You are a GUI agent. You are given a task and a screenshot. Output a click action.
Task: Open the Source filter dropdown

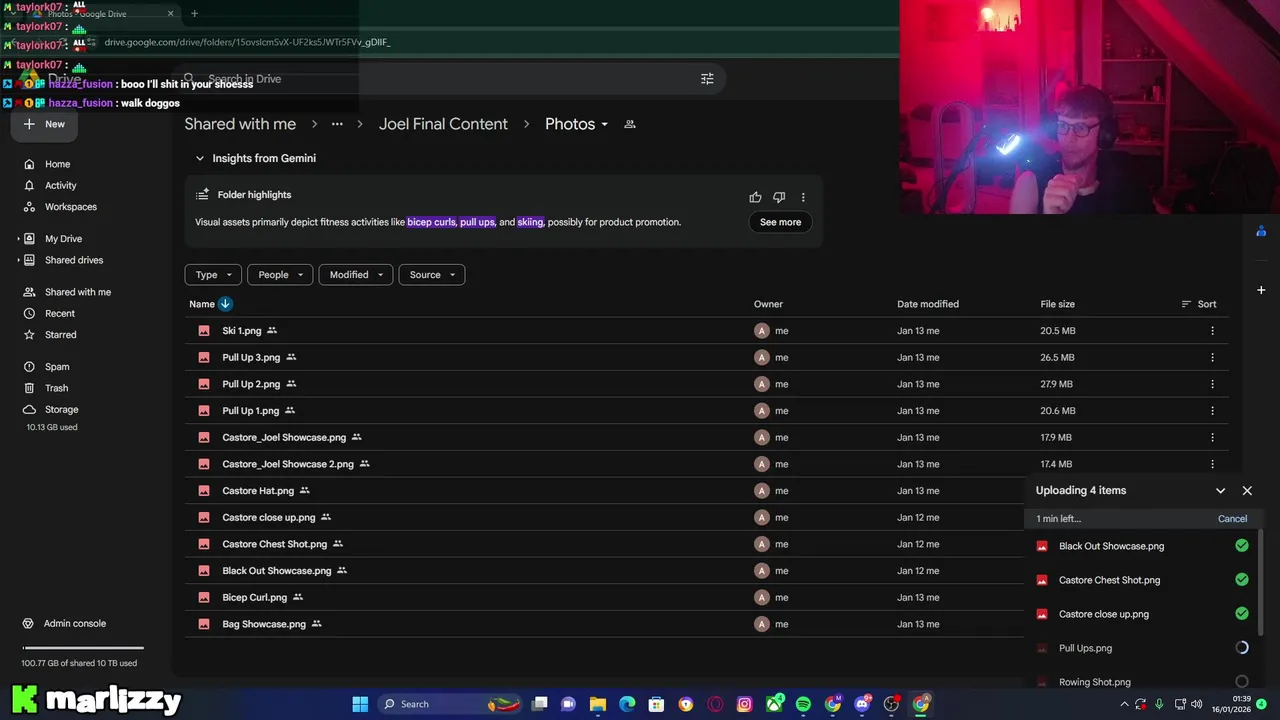pyautogui.click(x=431, y=275)
